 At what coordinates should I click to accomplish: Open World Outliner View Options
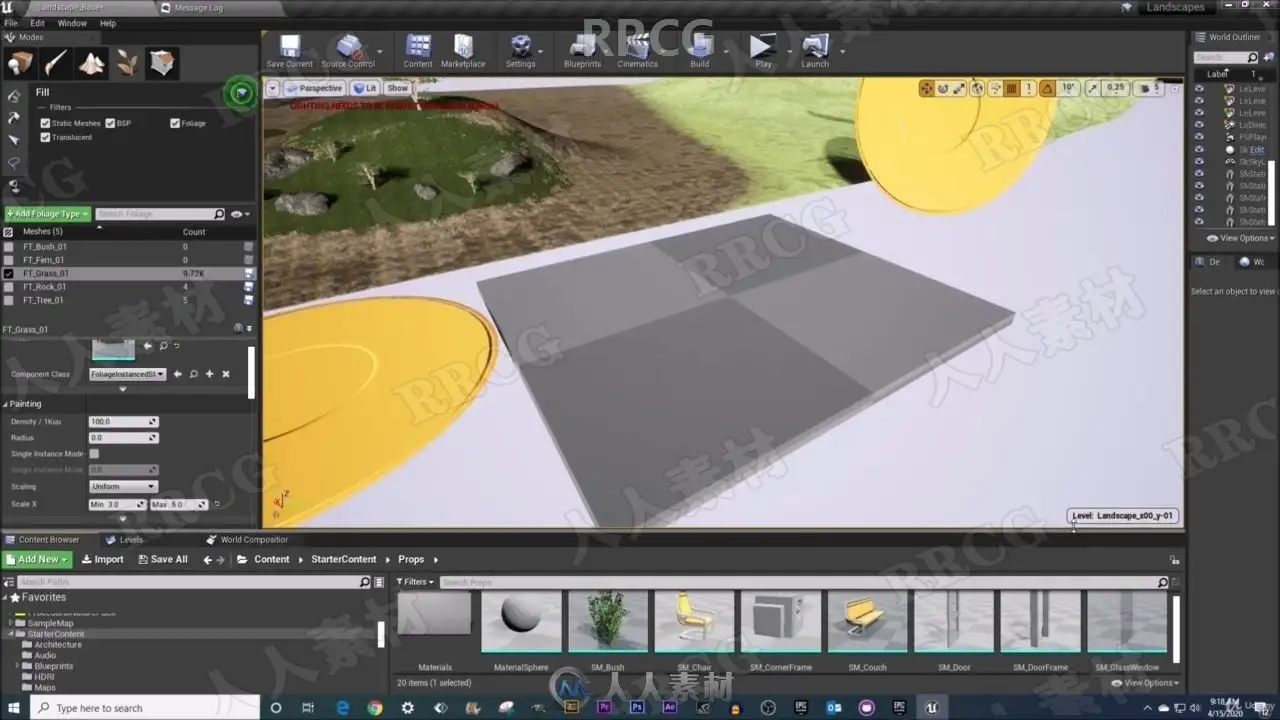coord(1239,238)
